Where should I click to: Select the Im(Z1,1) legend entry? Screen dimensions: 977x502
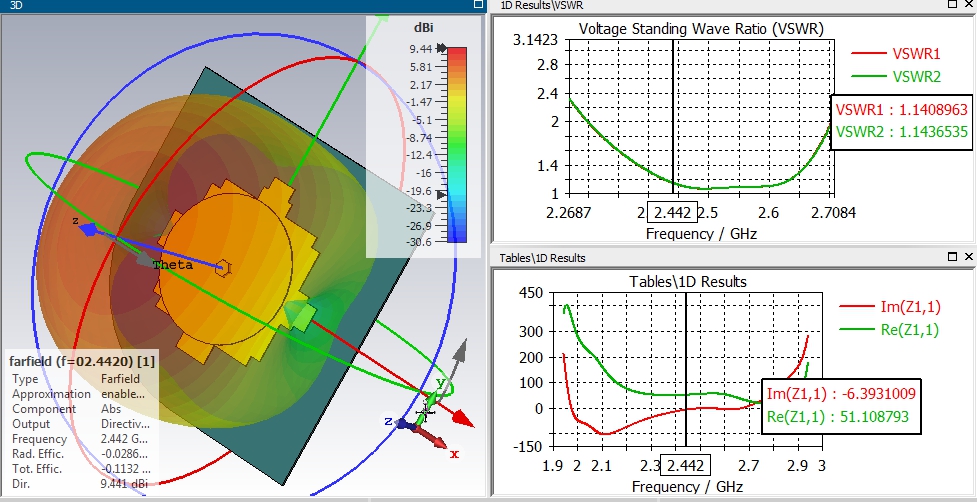pos(890,306)
